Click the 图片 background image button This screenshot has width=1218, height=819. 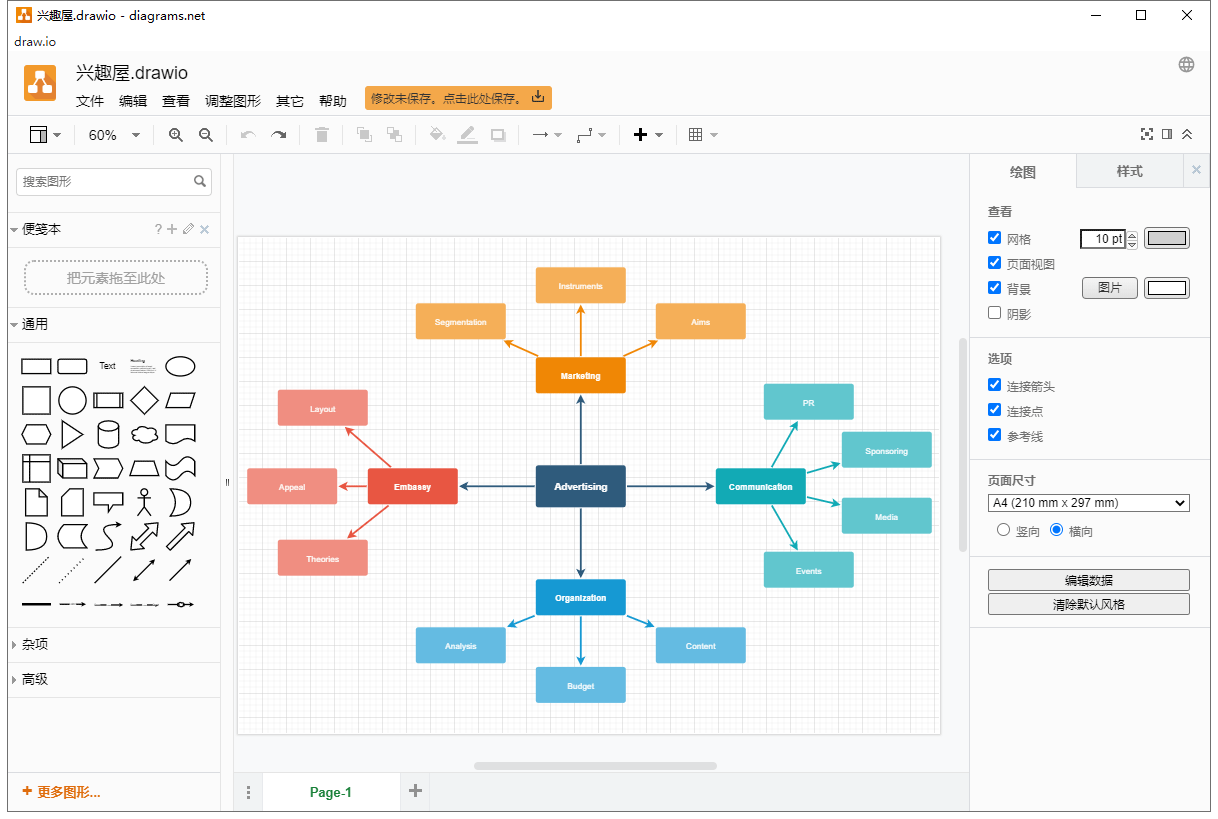pos(1110,288)
